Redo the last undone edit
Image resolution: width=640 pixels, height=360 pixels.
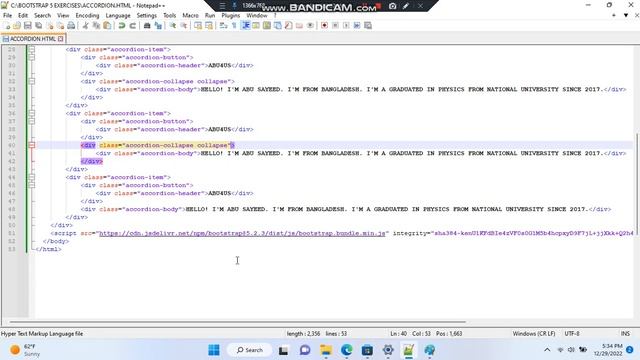132,26
